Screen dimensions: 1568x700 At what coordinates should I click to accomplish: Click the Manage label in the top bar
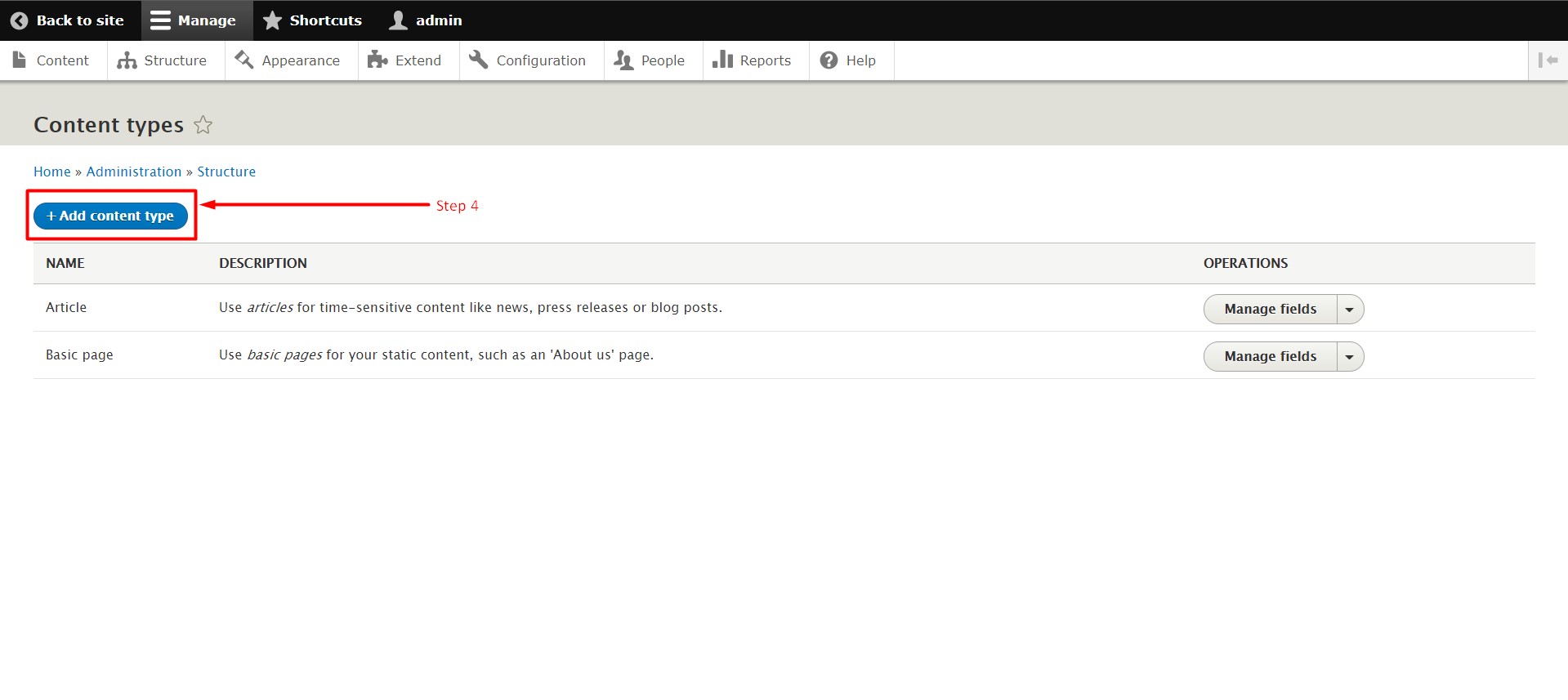click(207, 20)
